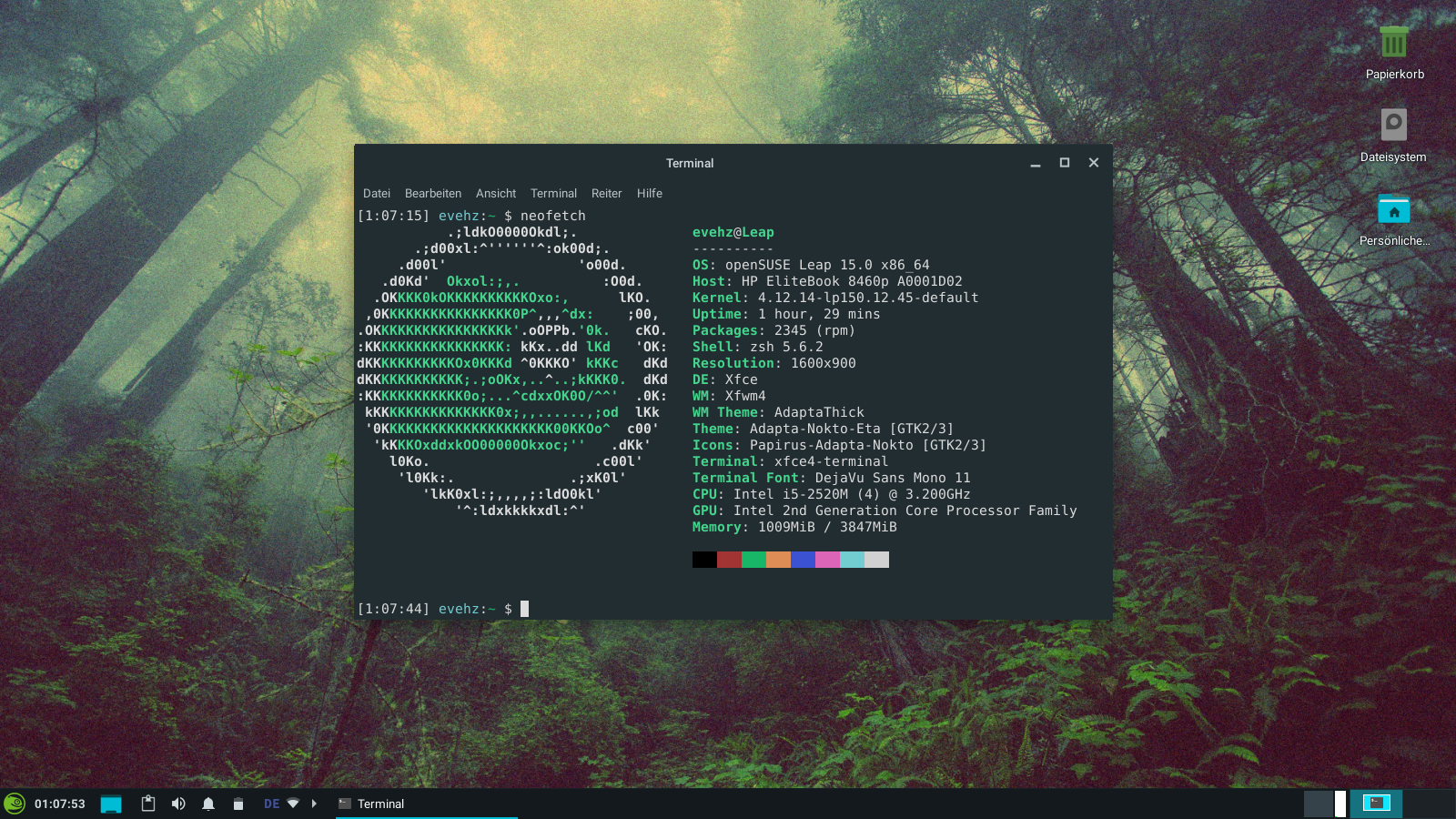Click the 'evehz@Leap' header text

pyautogui.click(x=733, y=232)
